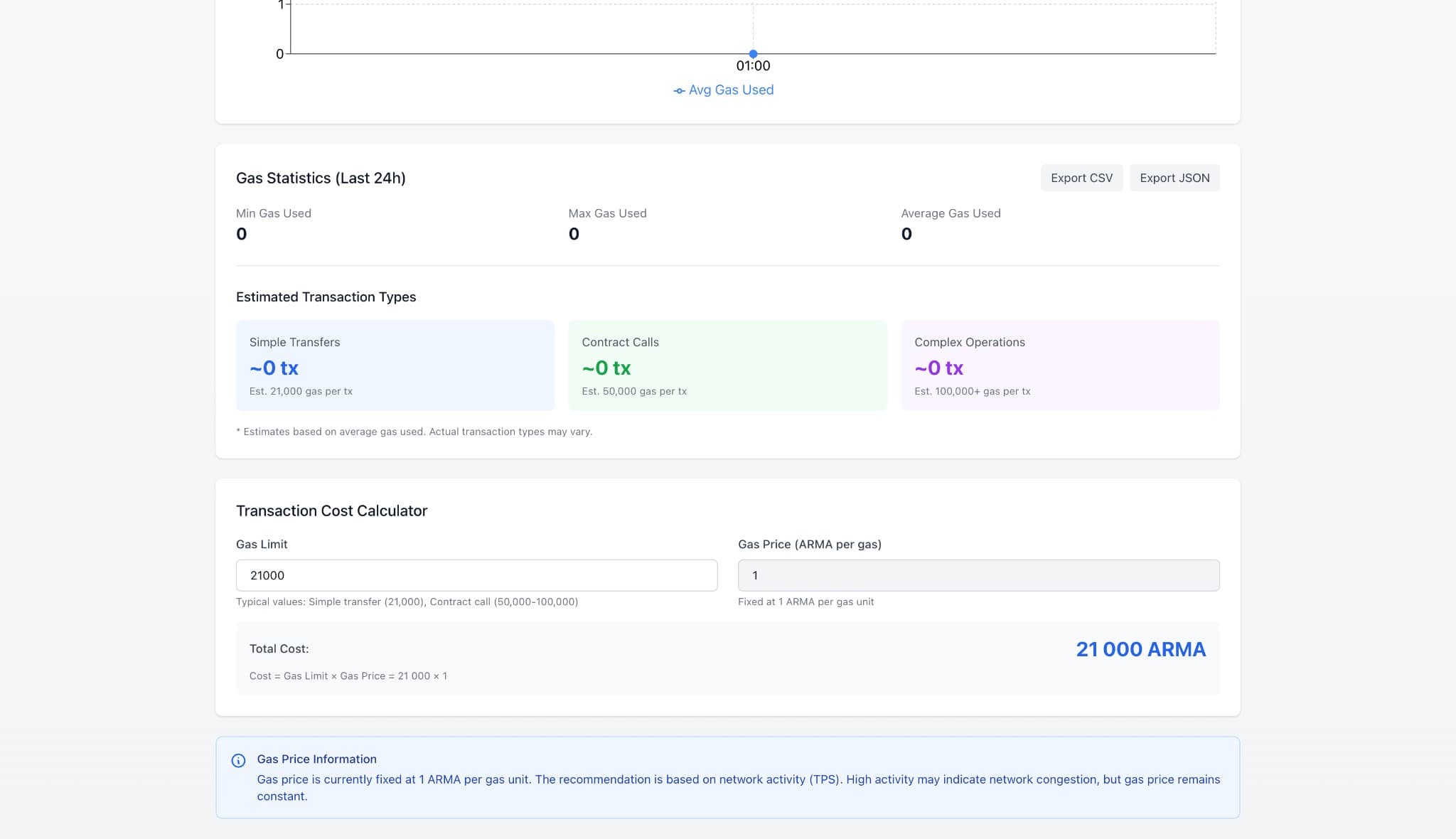1456x839 pixels.
Task: Click the Average Gas Used value
Action: (x=906, y=234)
